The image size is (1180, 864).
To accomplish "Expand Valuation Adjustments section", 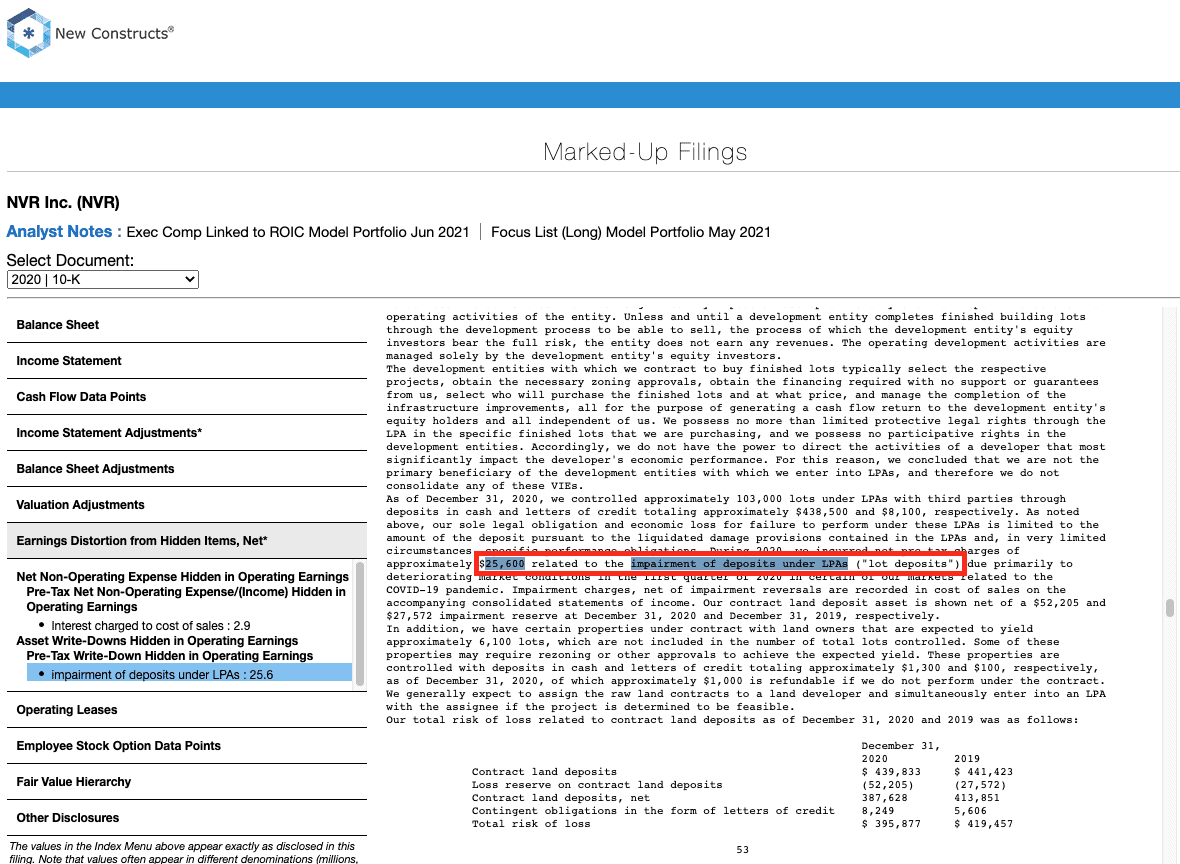I will coord(187,505).
